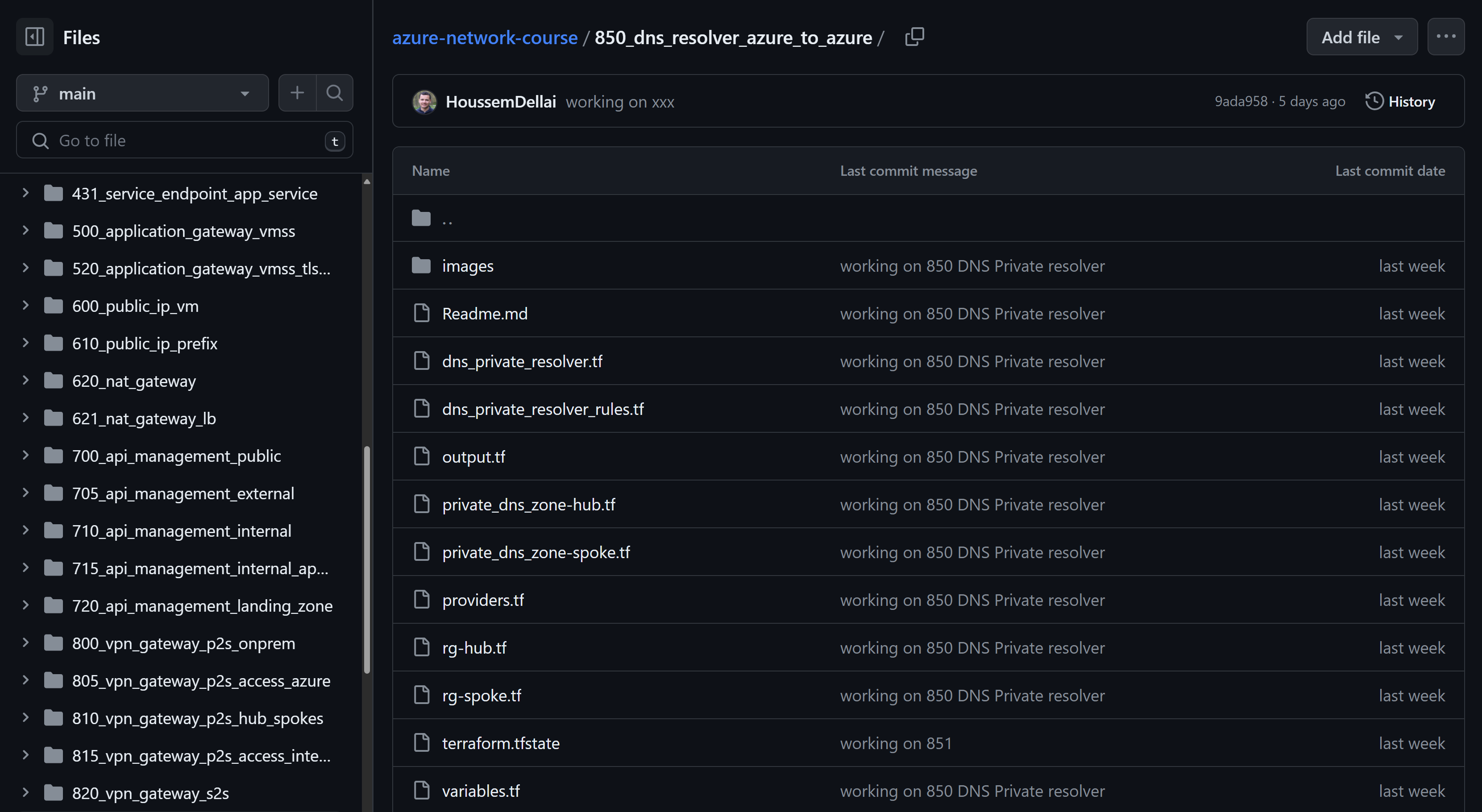Click the HoussemDellai avatar image
This screenshot has height=812, width=1482.
[424, 102]
